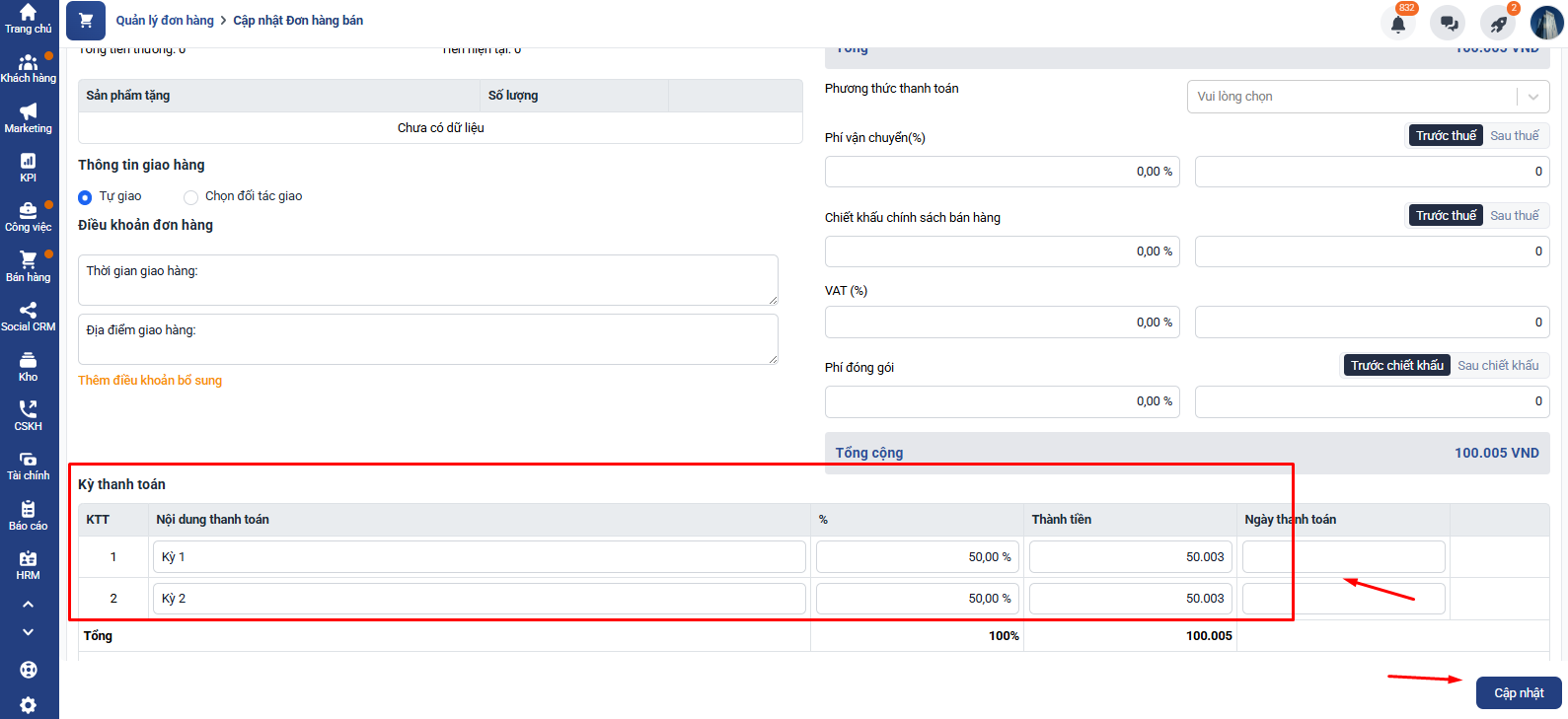Select the Tự giao radio option
Image resolution: width=1568 pixels, height=719 pixels.
point(85,197)
